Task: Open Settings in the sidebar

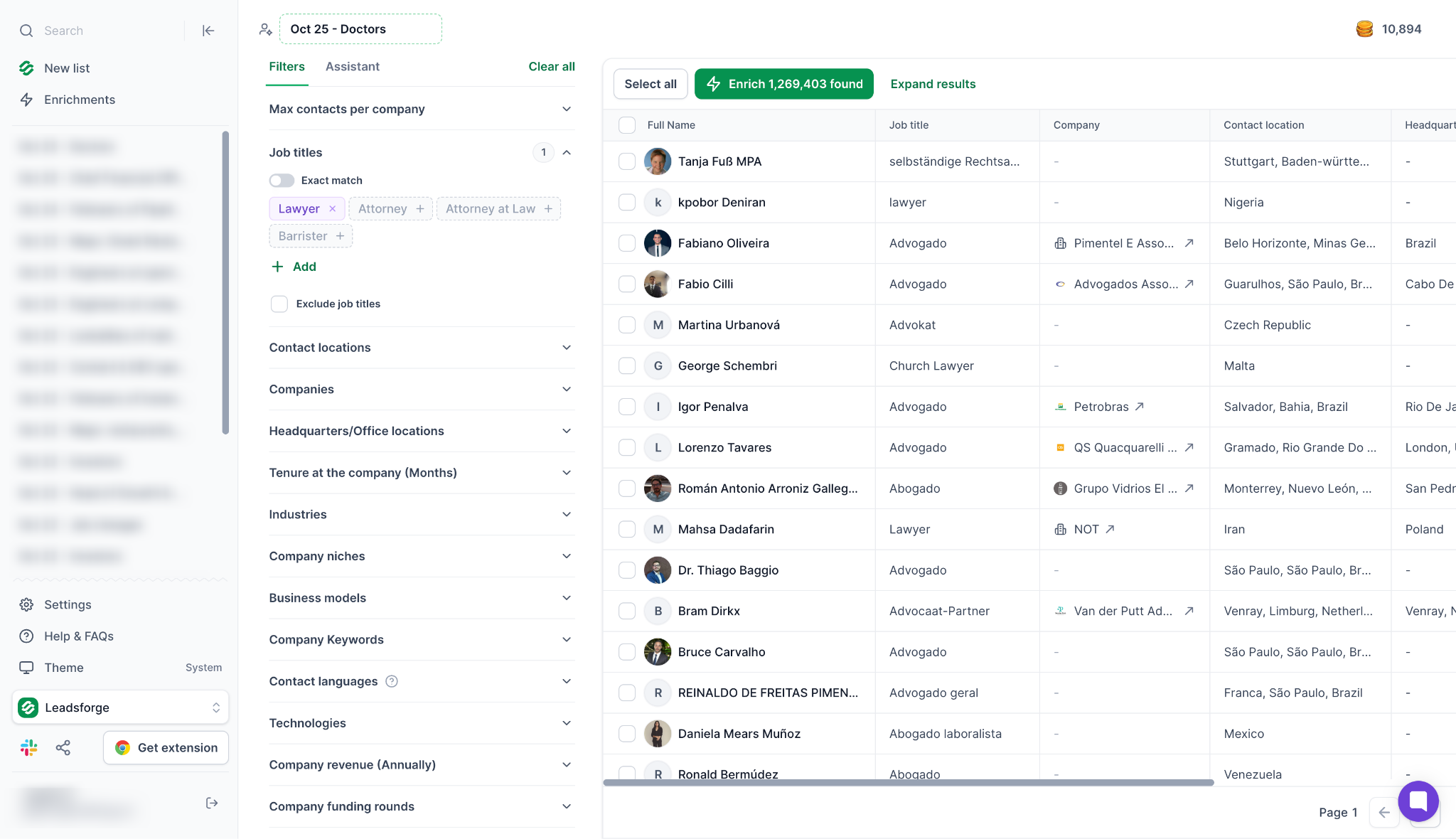Action: [68, 605]
